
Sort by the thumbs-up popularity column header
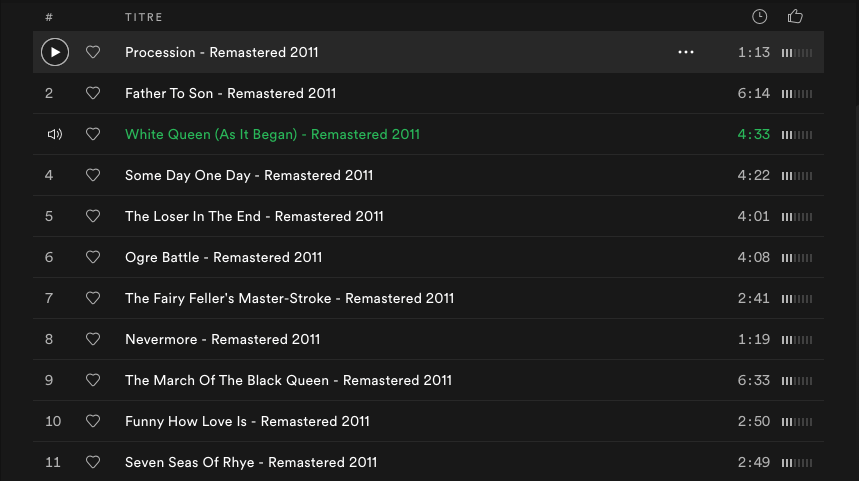795,16
